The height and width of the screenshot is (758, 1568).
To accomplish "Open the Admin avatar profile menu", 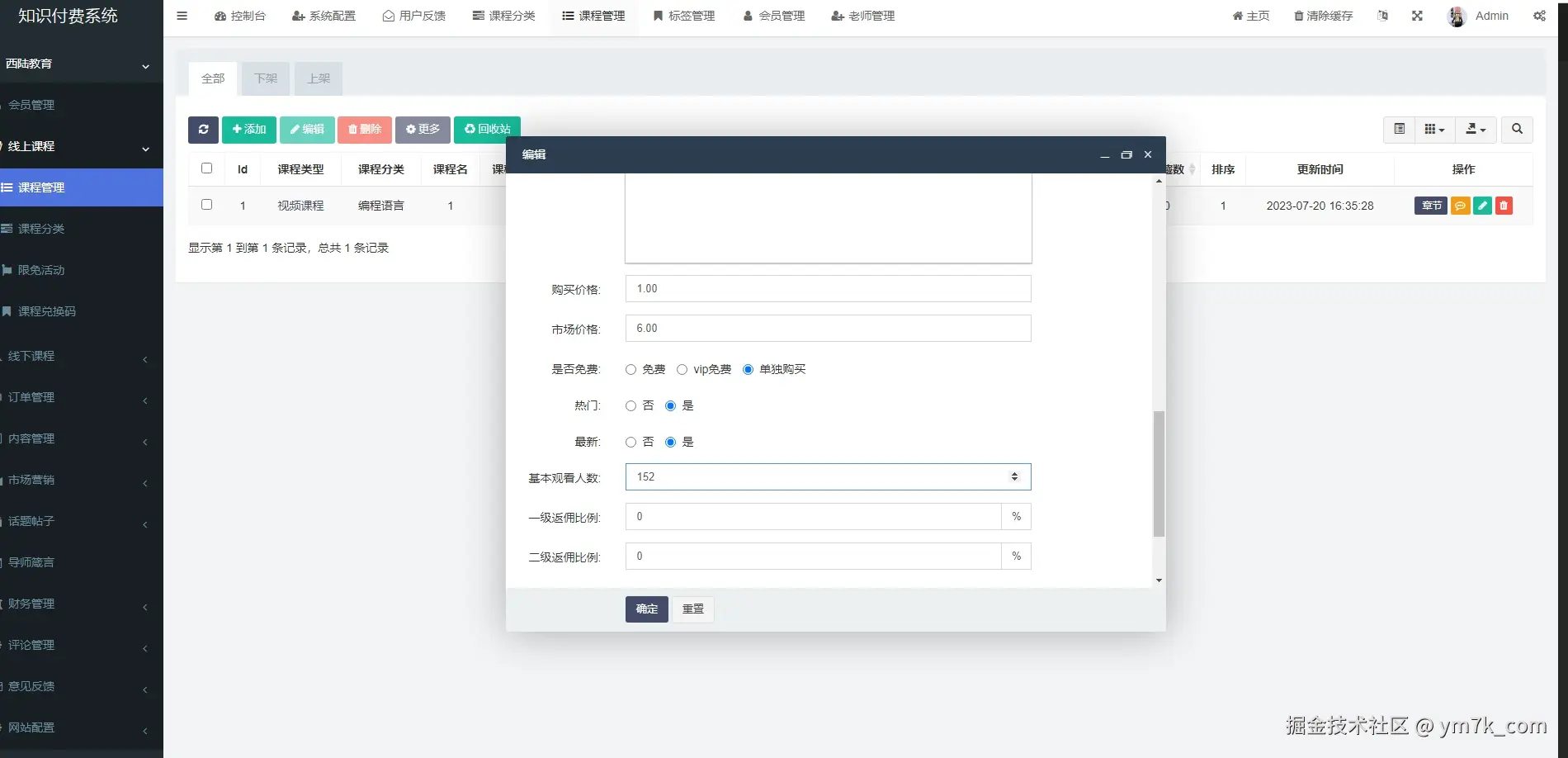I will (x=1478, y=16).
